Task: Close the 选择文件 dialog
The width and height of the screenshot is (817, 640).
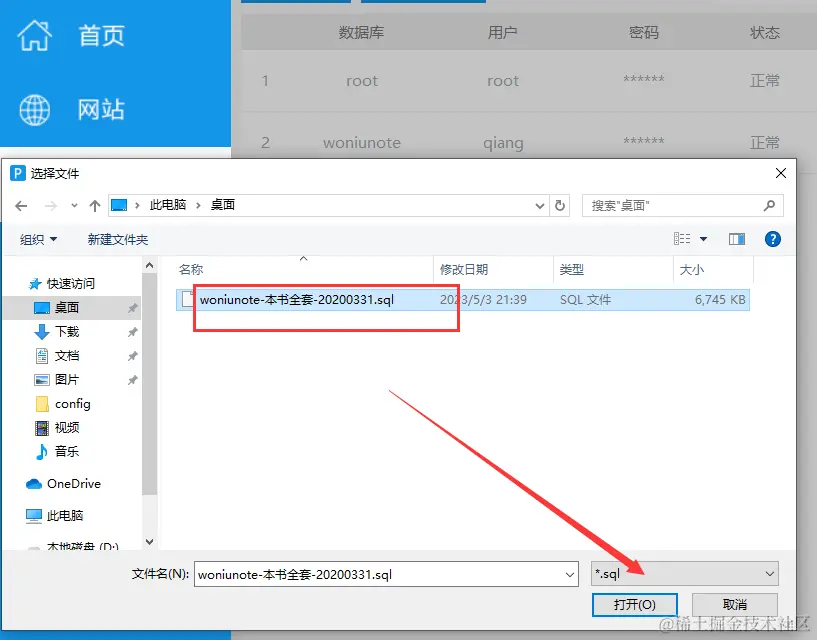Action: [781, 173]
